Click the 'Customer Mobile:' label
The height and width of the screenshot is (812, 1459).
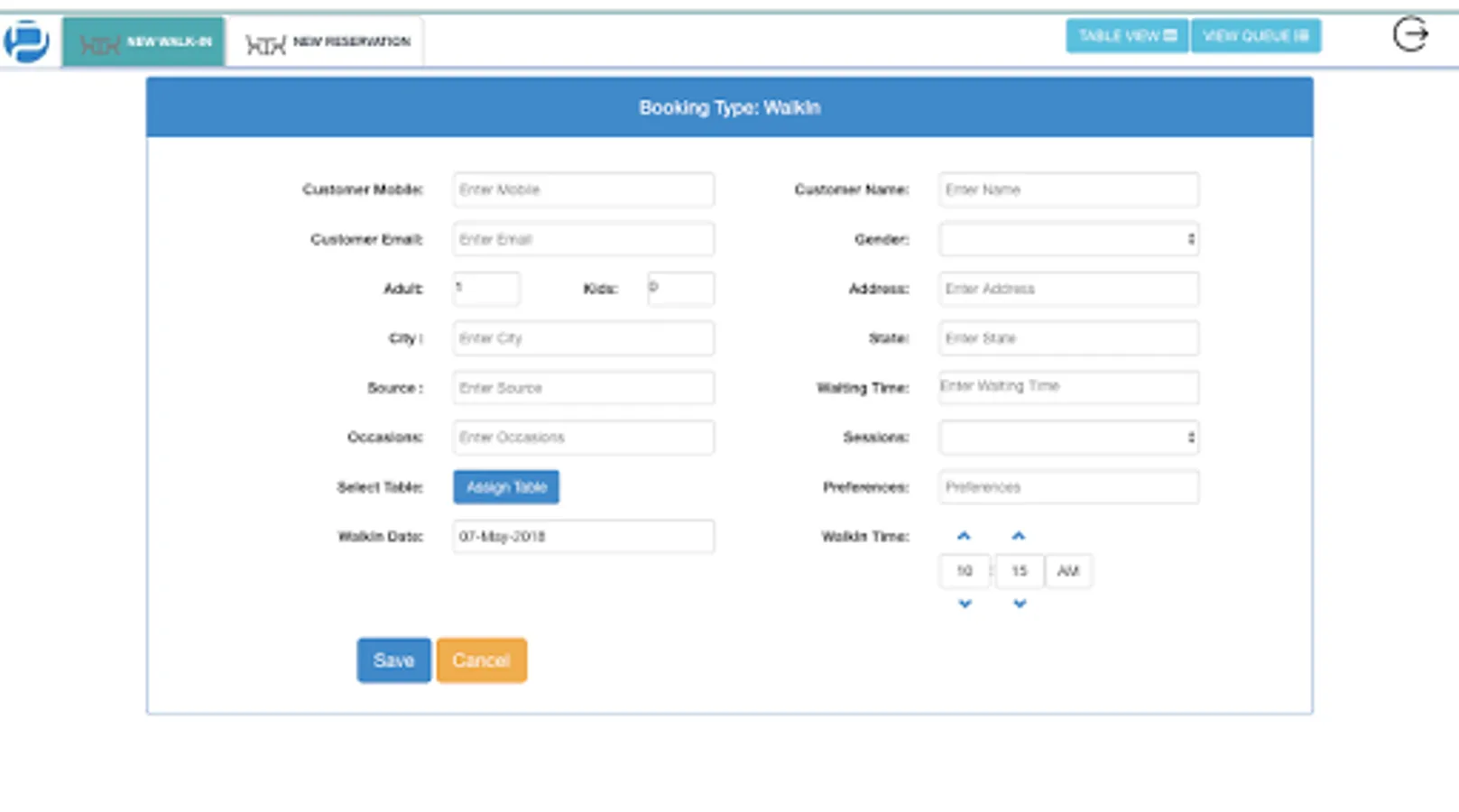[363, 189]
